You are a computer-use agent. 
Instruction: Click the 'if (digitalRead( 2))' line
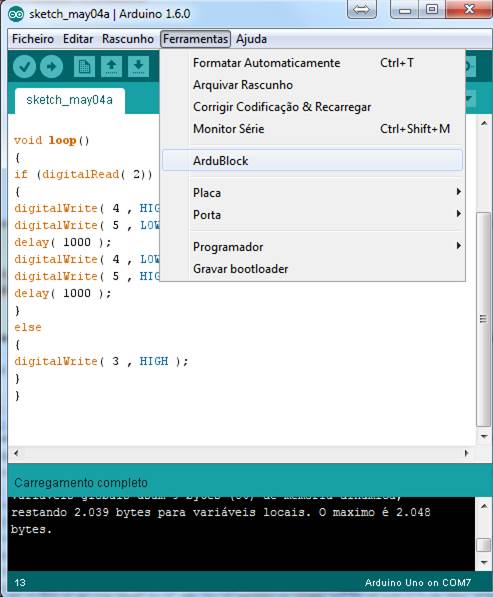pos(83,174)
